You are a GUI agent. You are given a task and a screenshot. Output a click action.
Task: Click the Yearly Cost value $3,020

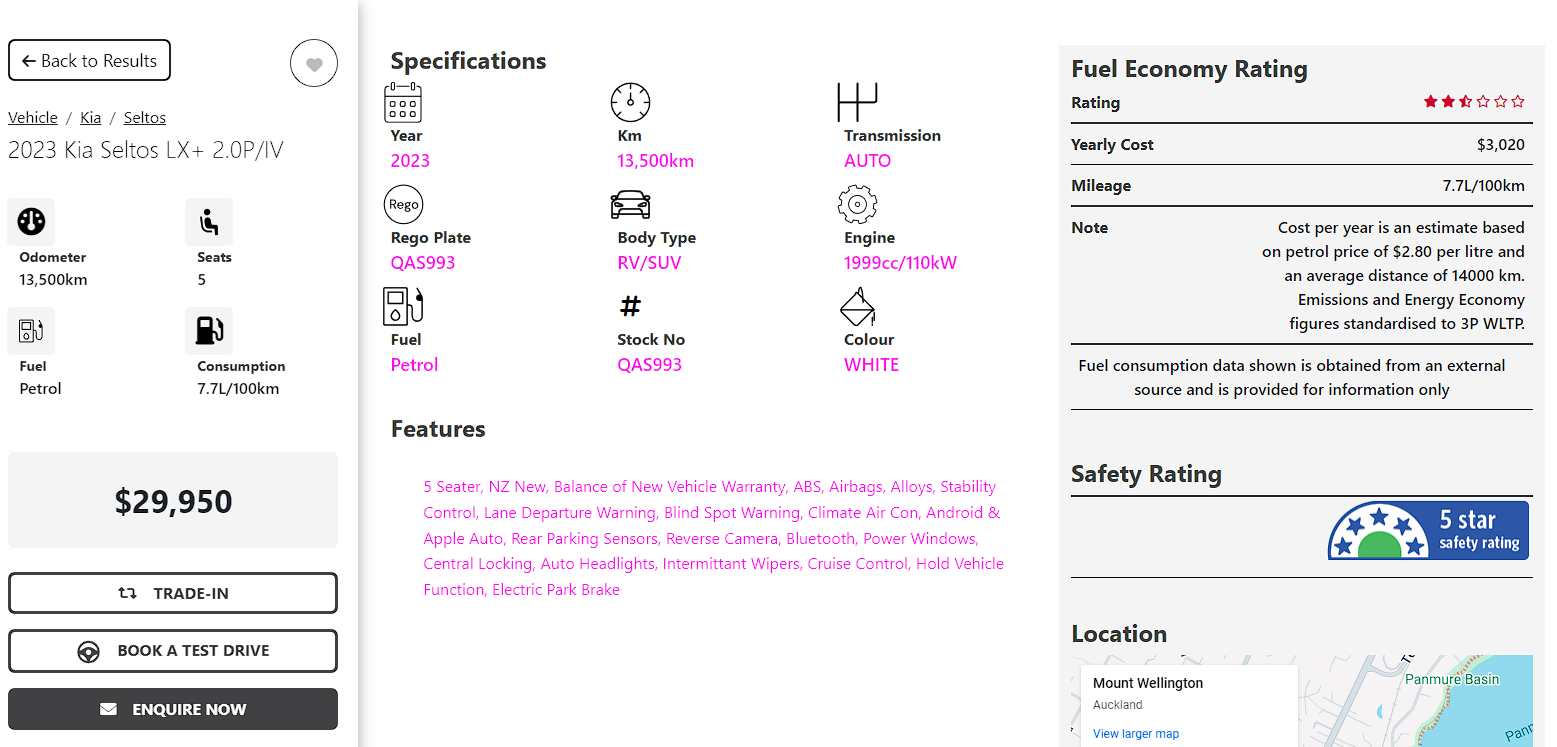1500,144
